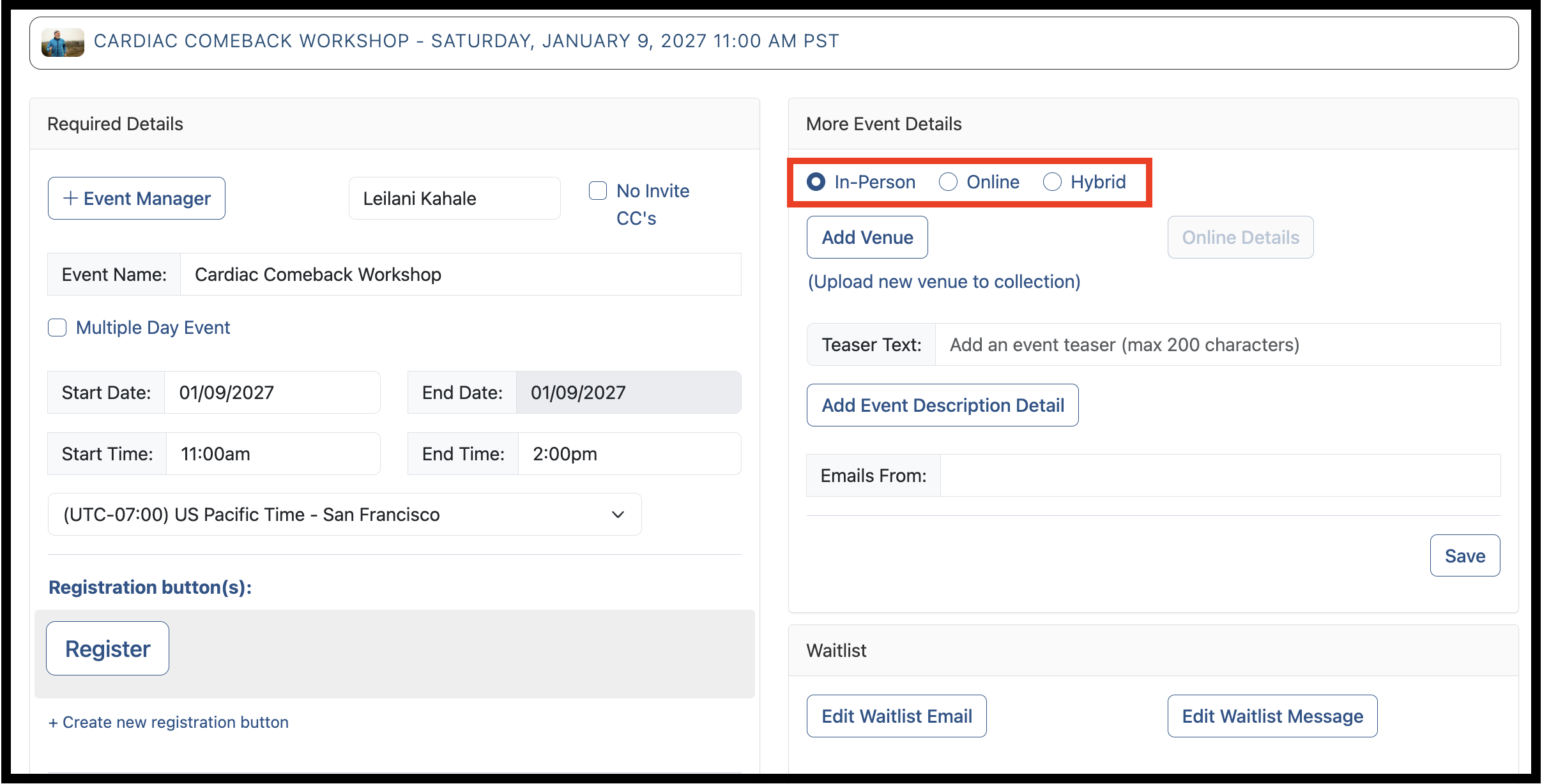Click the Register registration button
The image size is (1542, 784).
point(107,649)
